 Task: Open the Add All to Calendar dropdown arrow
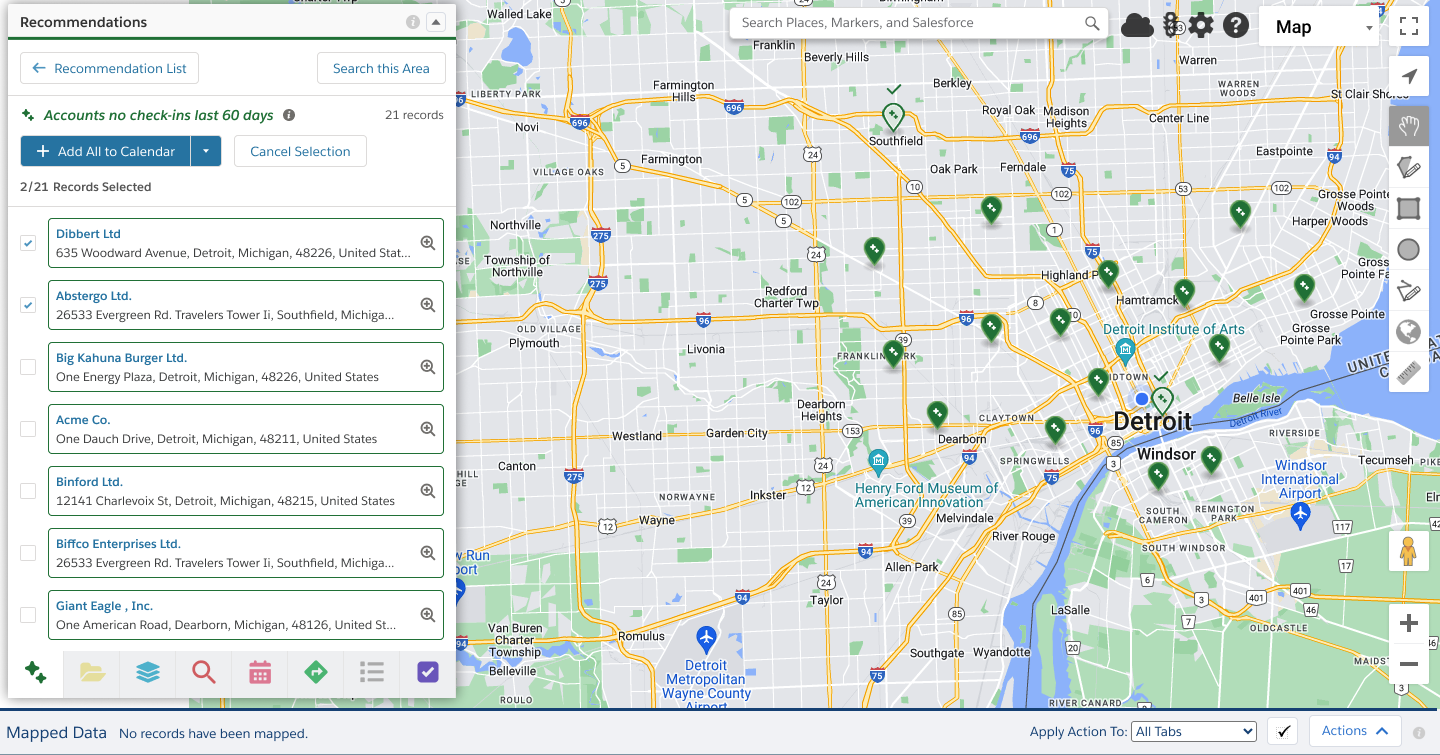205,151
